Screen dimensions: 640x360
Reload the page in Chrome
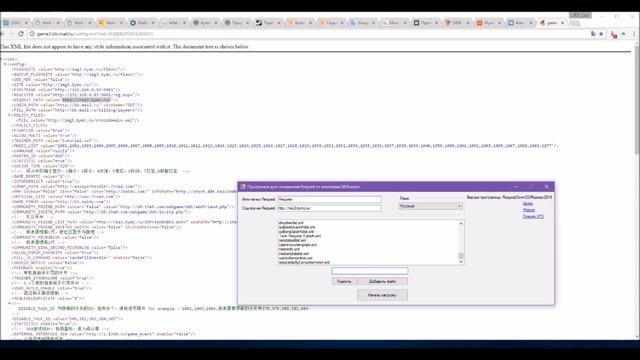(x=21, y=34)
